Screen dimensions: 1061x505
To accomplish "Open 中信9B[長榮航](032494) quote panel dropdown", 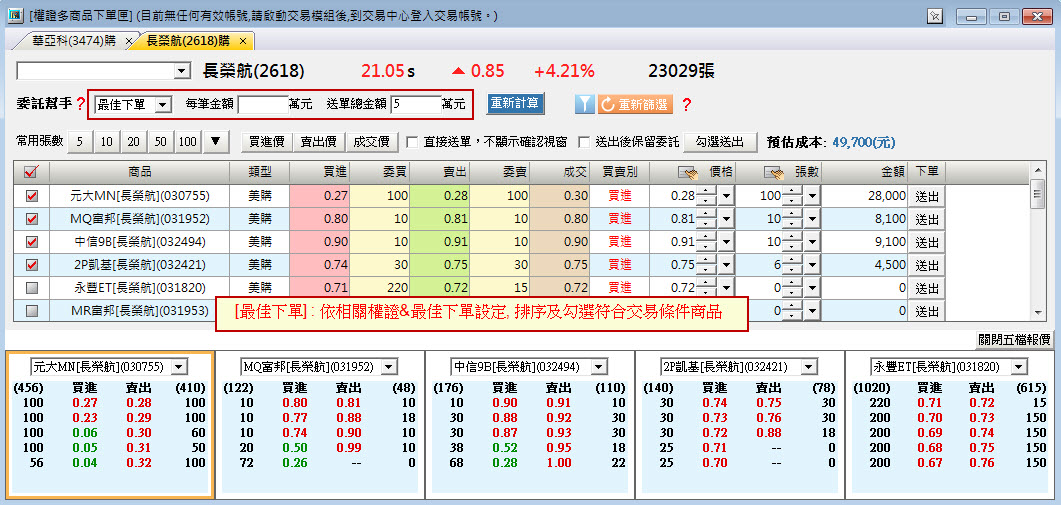I will coord(599,366).
